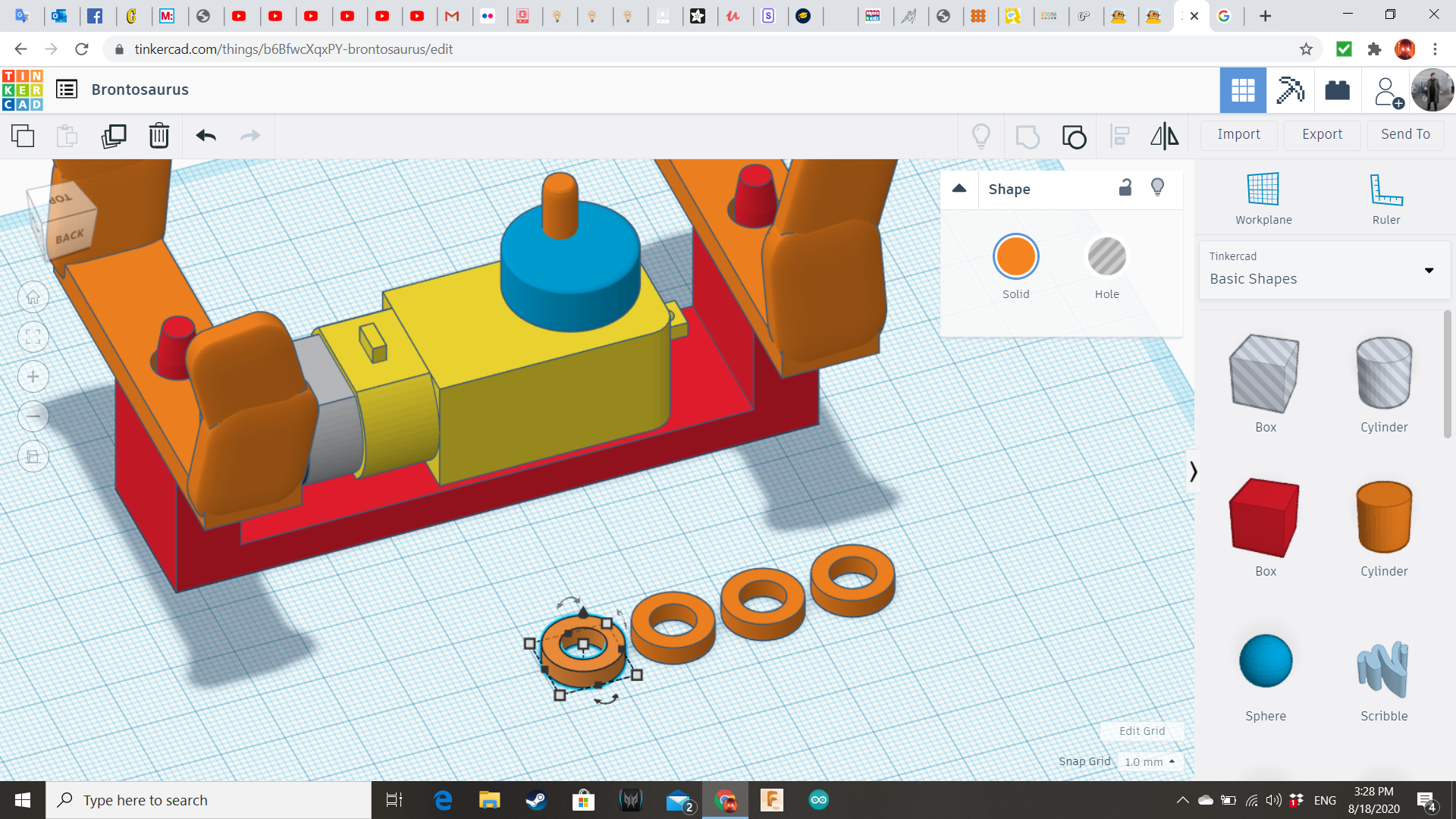This screenshot has width=1456, height=819.
Task: Mirror the selected shape
Action: click(1164, 136)
